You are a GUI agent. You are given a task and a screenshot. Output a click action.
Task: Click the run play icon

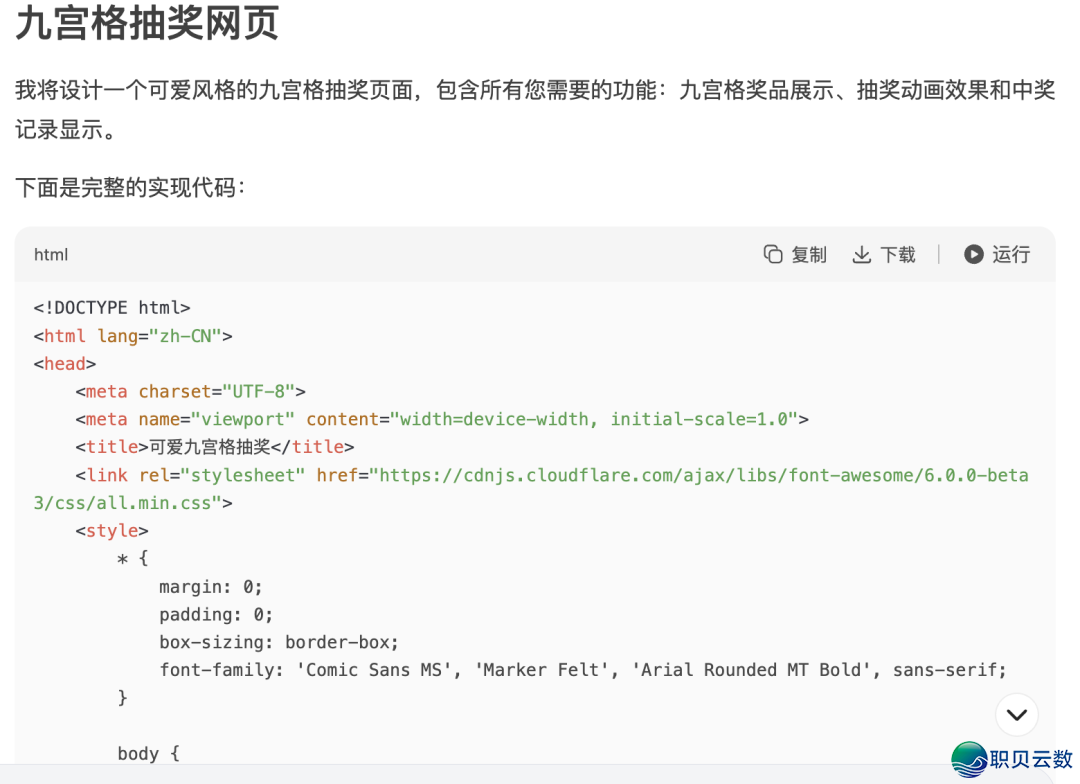pos(973,254)
